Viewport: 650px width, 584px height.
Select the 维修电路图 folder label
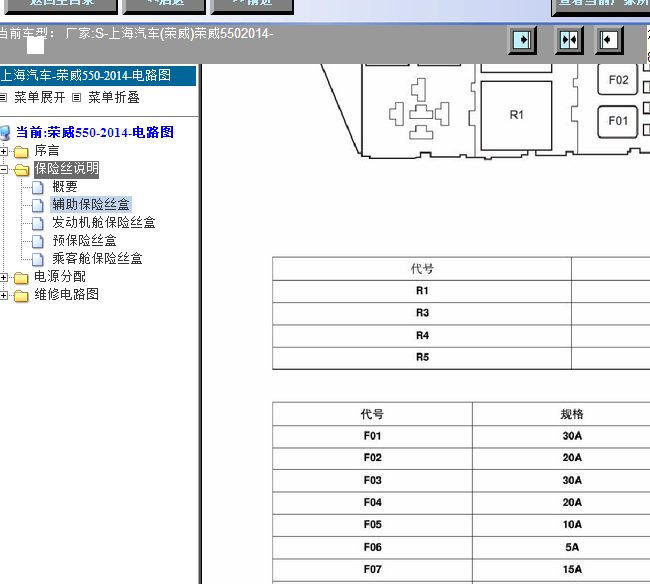point(66,295)
